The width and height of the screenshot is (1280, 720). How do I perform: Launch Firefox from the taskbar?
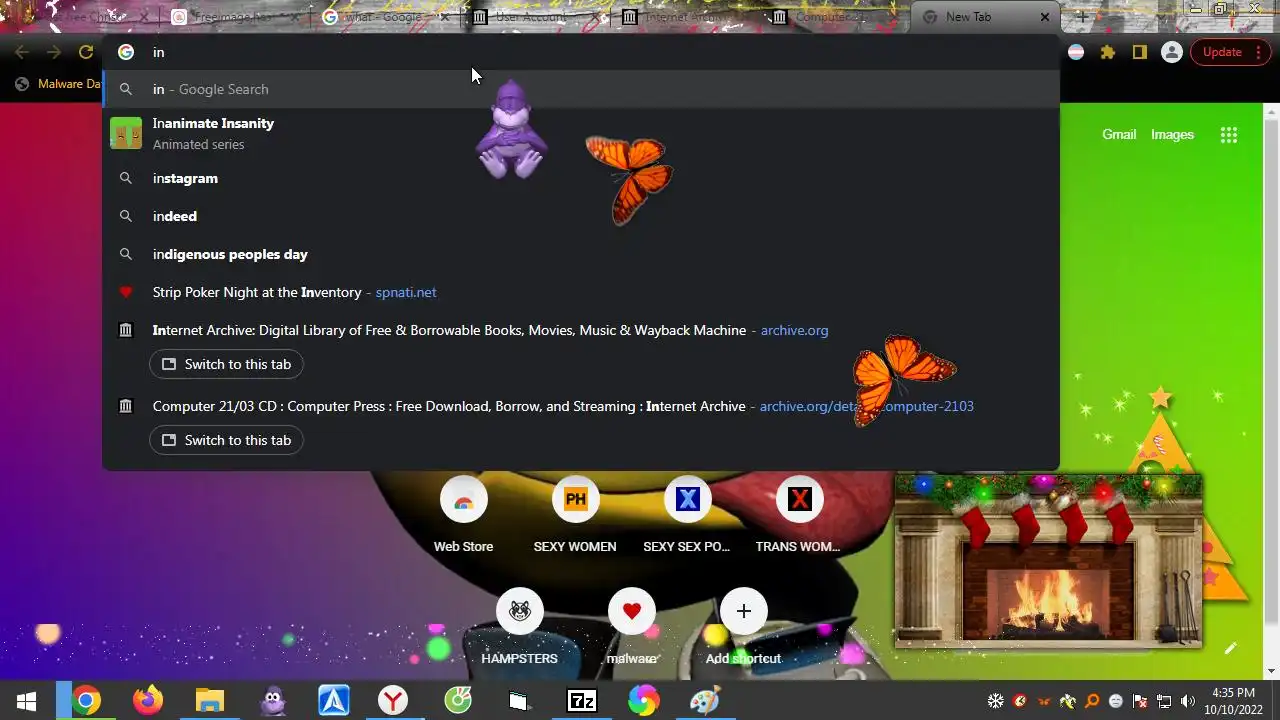pyautogui.click(x=148, y=701)
